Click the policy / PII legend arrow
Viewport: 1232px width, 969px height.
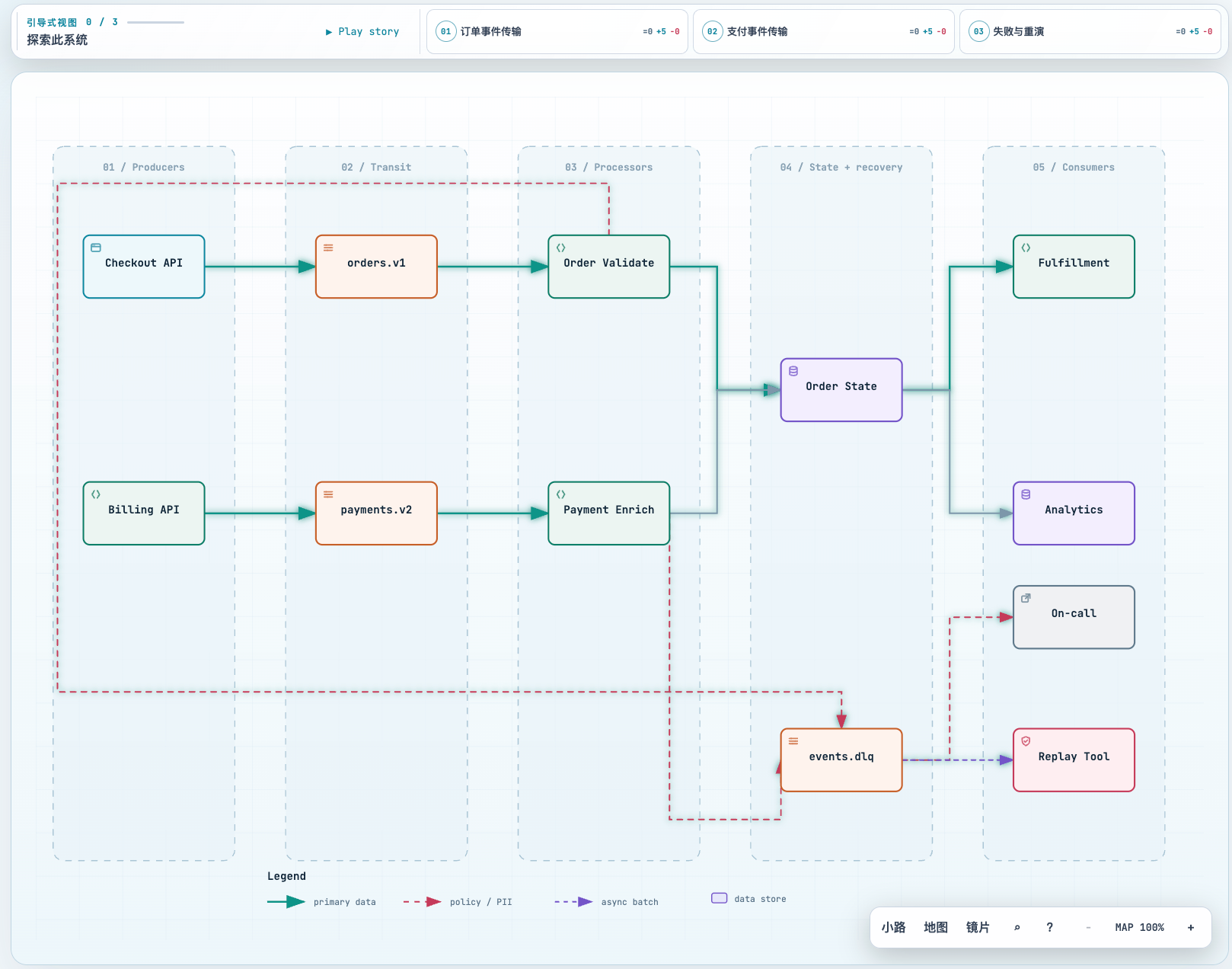(x=423, y=902)
